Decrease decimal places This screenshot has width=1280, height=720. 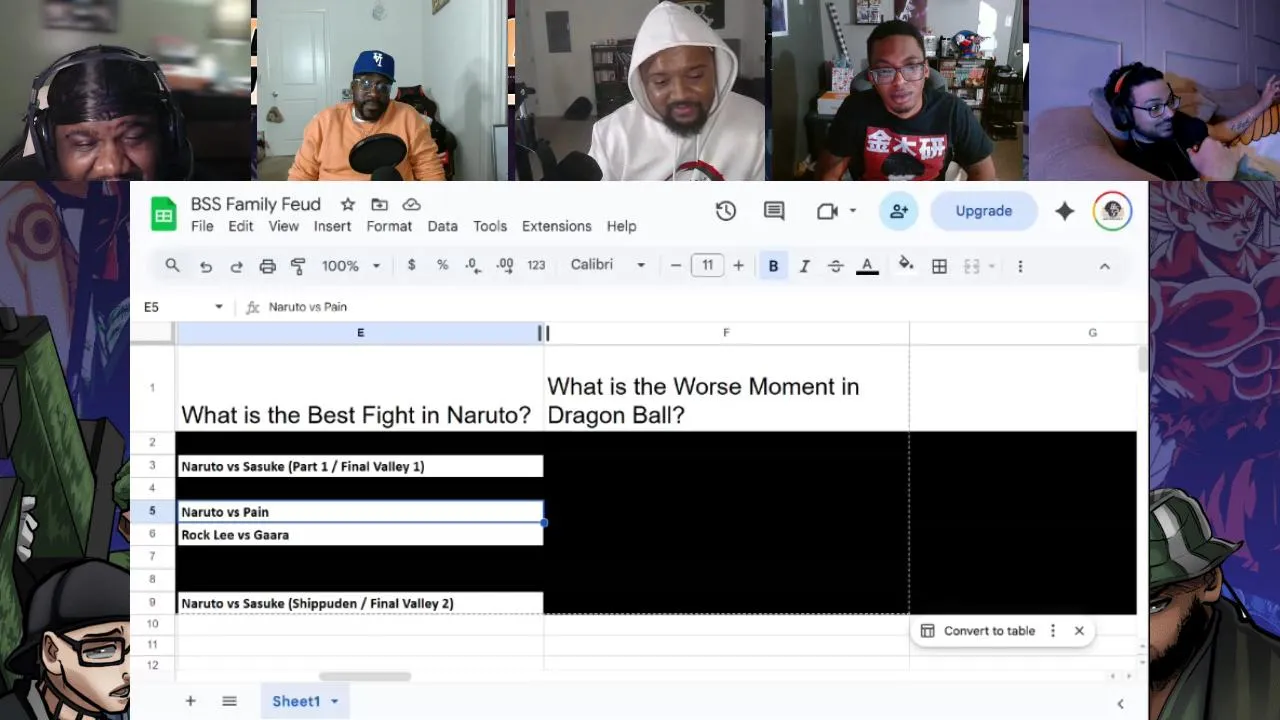(x=473, y=265)
